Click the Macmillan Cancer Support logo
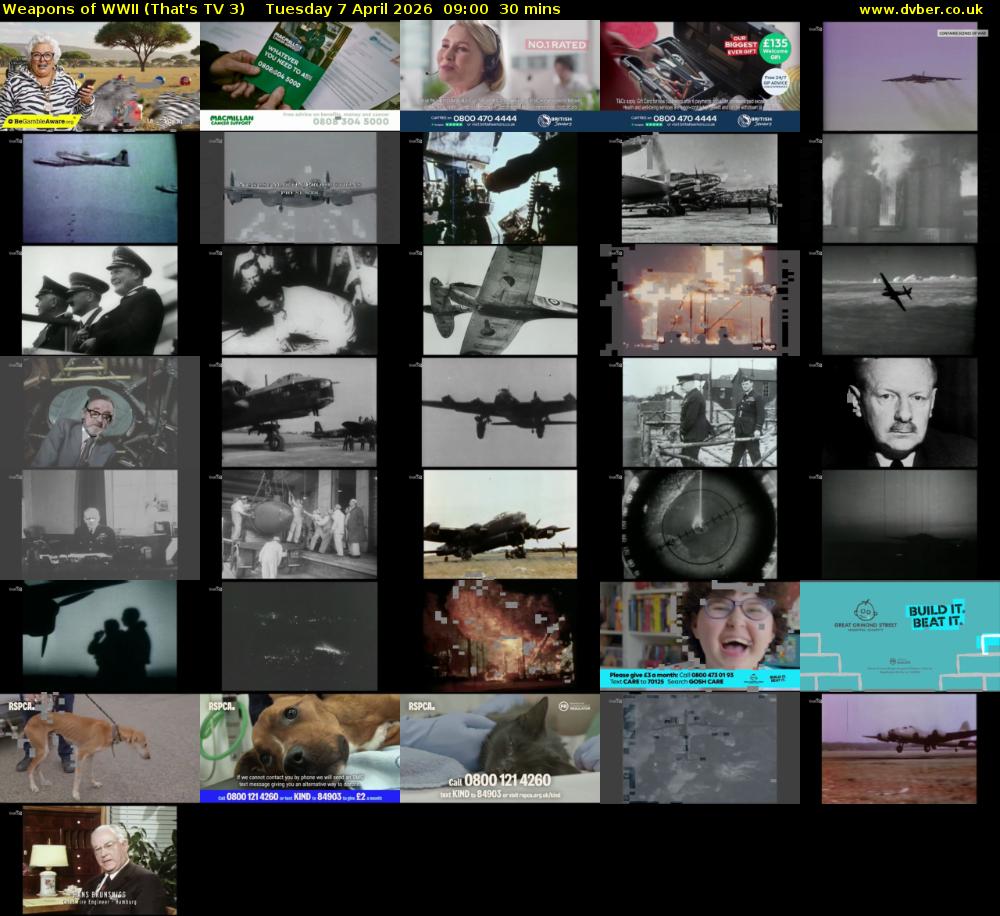This screenshot has width=1000, height=916. pos(232,119)
